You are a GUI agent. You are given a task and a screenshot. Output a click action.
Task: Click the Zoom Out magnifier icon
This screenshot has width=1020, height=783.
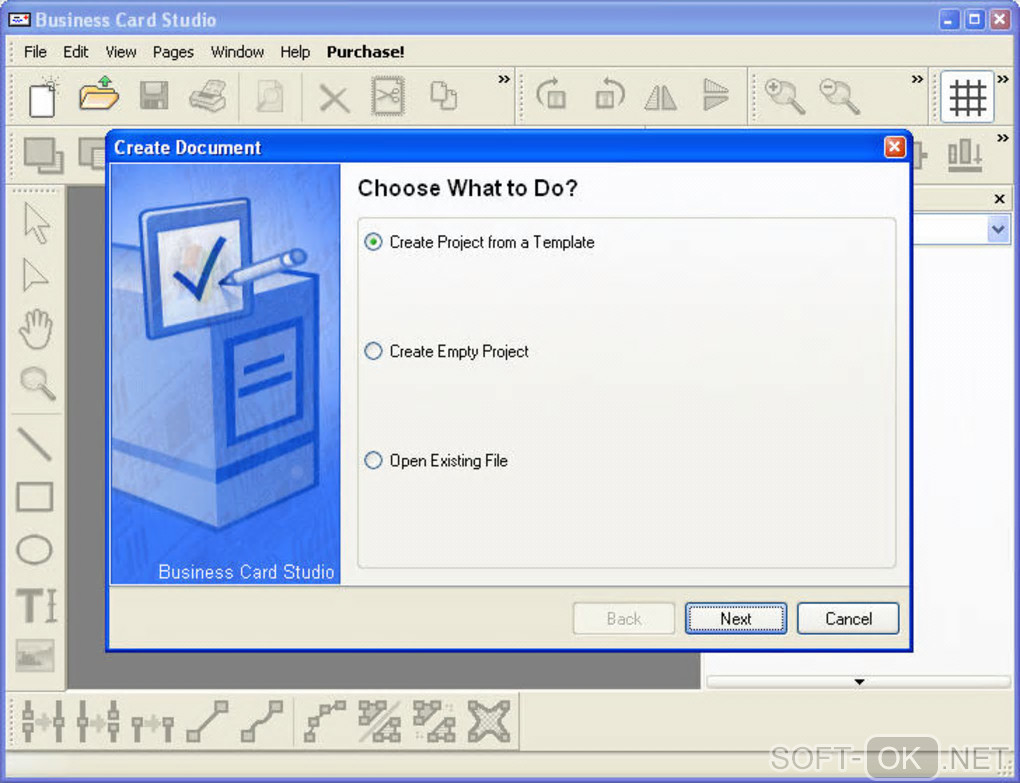coord(839,96)
